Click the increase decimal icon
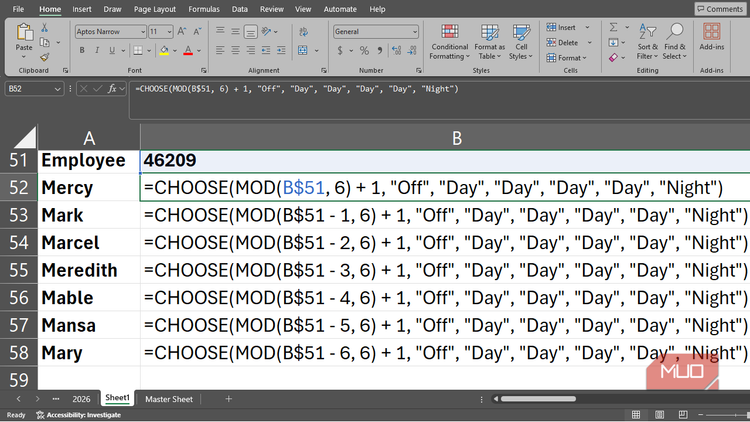Viewport: 750px width, 422px height. (x=397, y=50)
